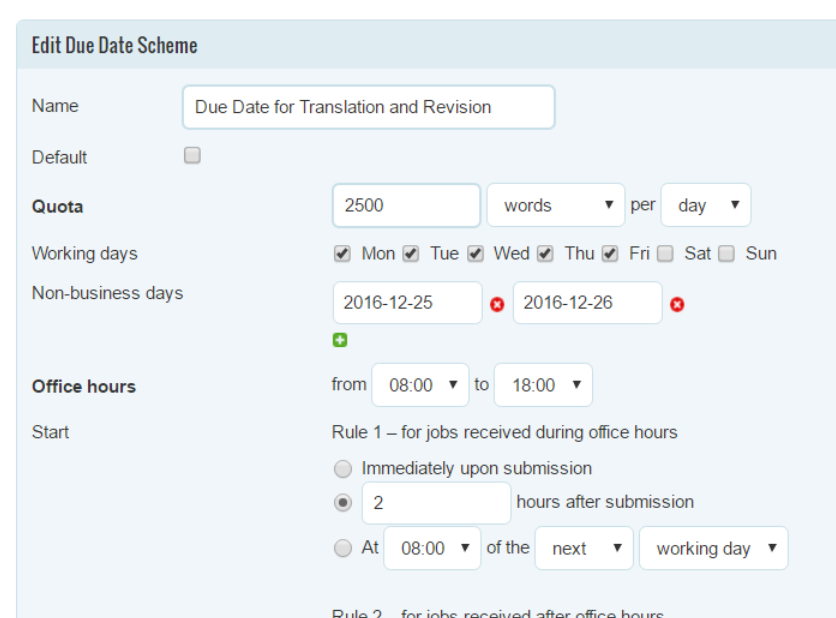Open office hours from-time dropdown
Screen dimensions: 836x618
(420, 385)
